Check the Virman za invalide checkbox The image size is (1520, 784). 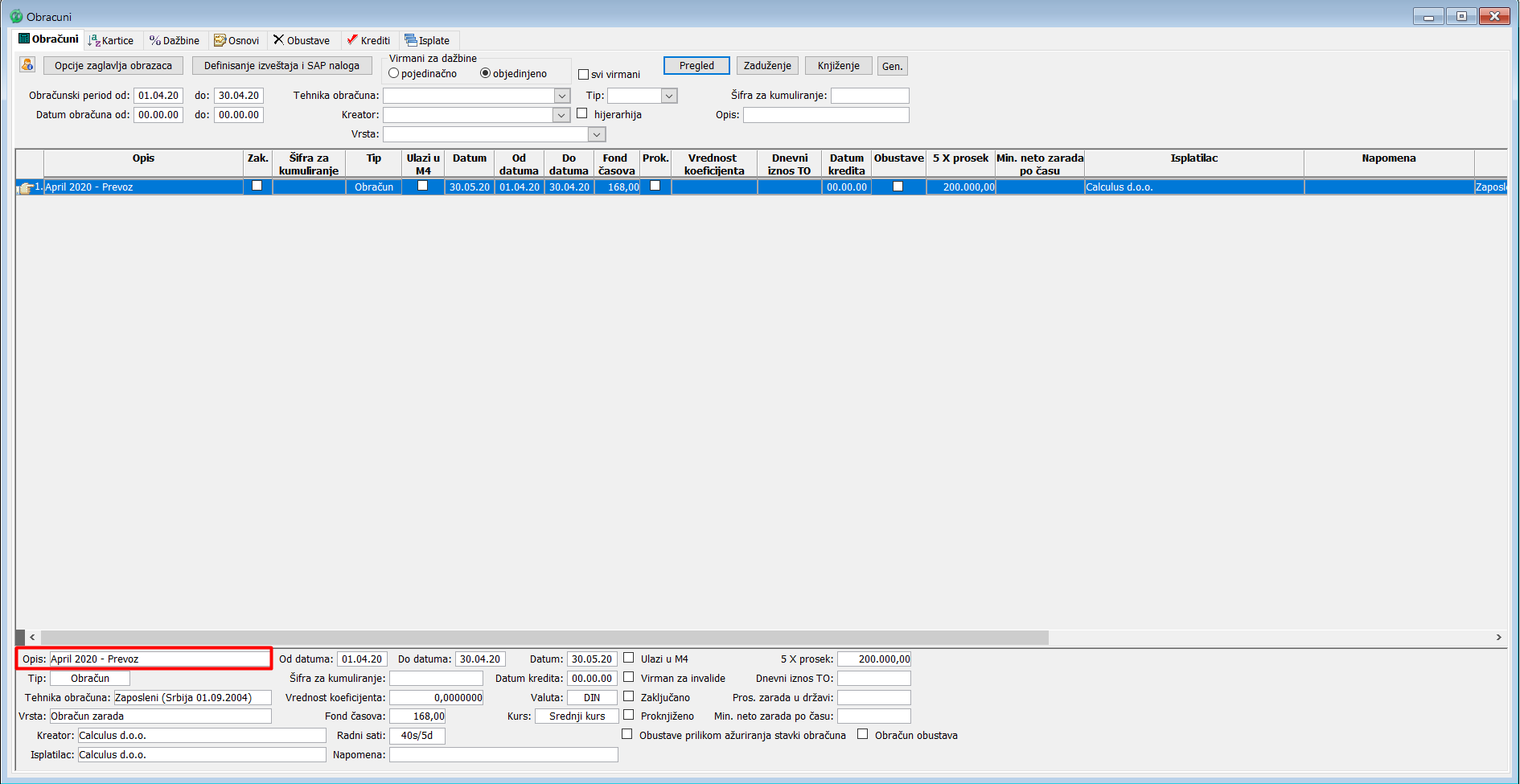coord(629,677)
